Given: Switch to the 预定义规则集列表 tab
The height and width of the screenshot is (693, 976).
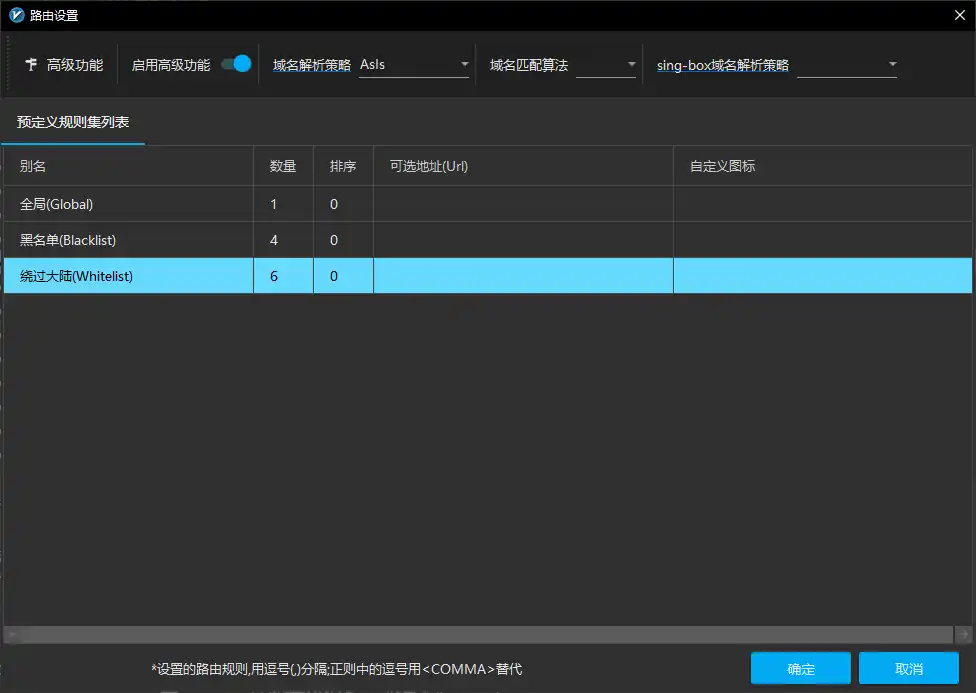Looking at the screenshot, I should 73,122.
